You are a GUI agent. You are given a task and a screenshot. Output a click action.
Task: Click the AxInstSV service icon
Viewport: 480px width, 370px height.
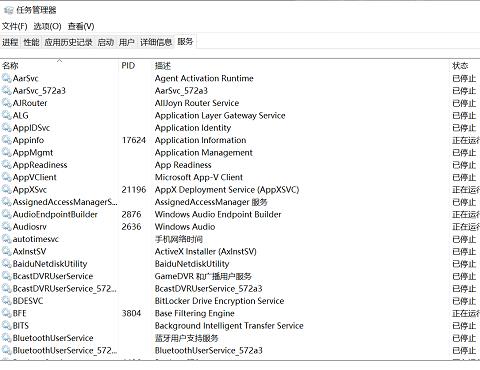6,251
